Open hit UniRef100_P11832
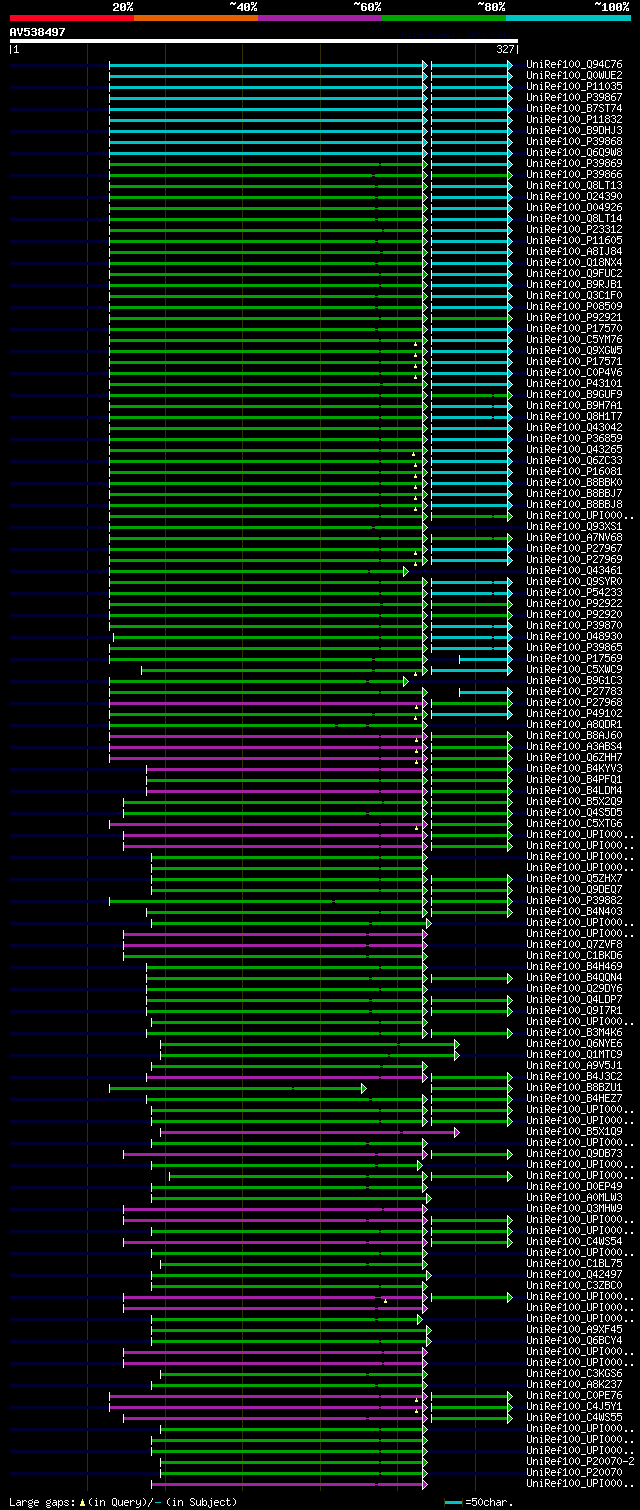The width and height of the screenshot is (640, 1510). [x=574, y=119]
